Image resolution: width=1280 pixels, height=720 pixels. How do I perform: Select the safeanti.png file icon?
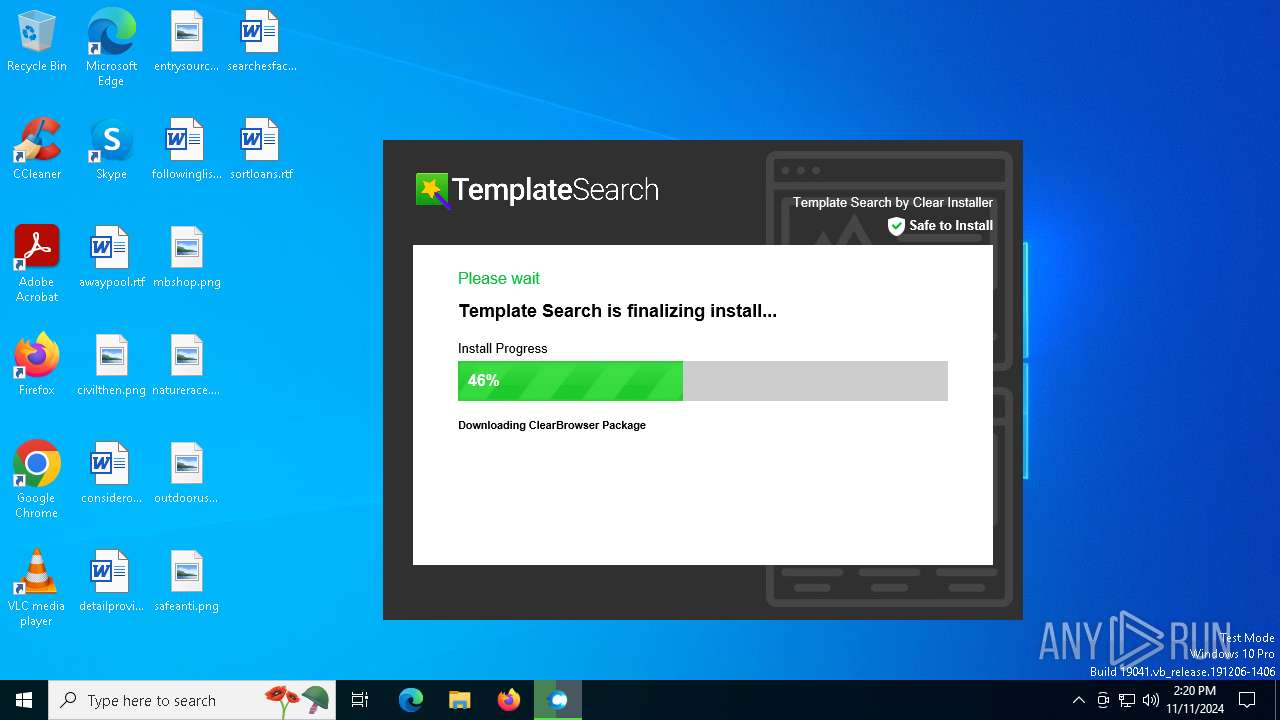(x=186, y=582)
